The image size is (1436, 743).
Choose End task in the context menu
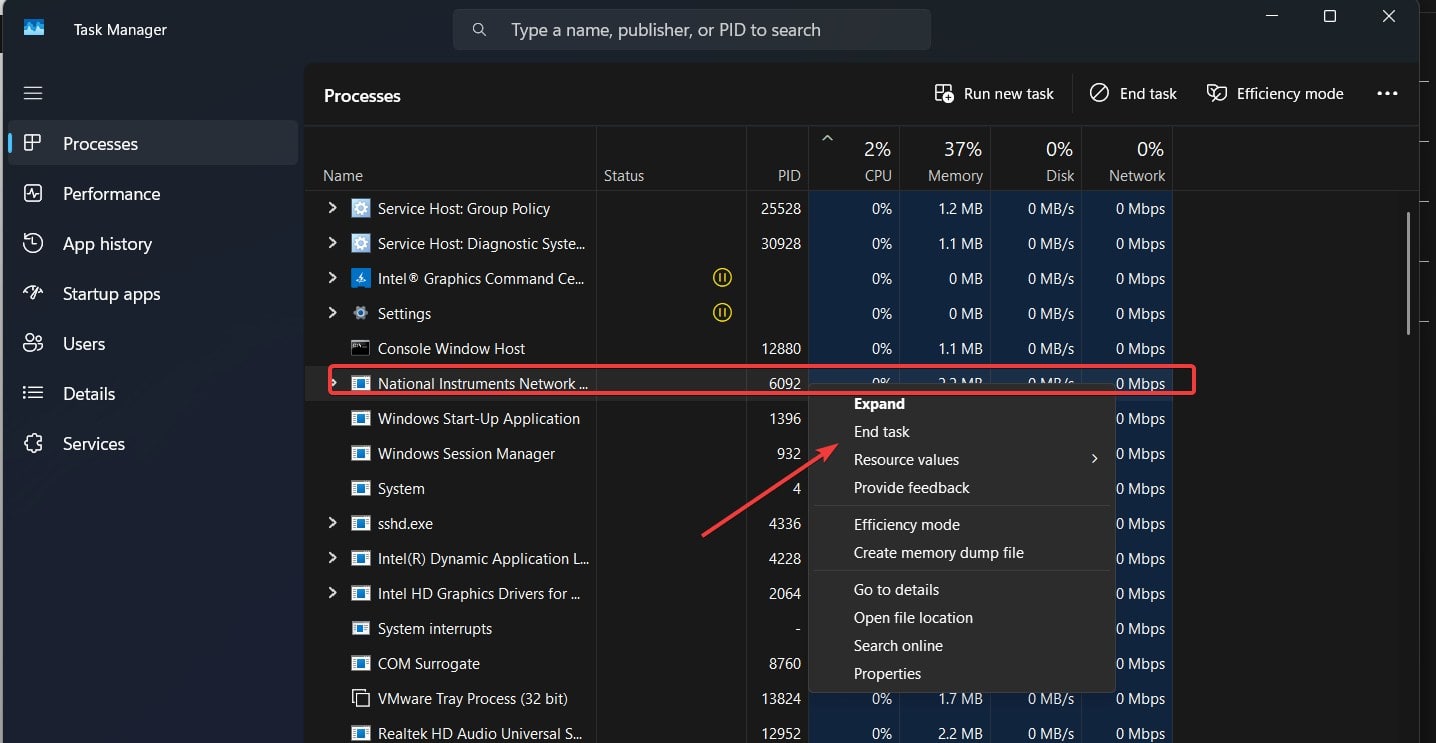click(x=881, y=432)
